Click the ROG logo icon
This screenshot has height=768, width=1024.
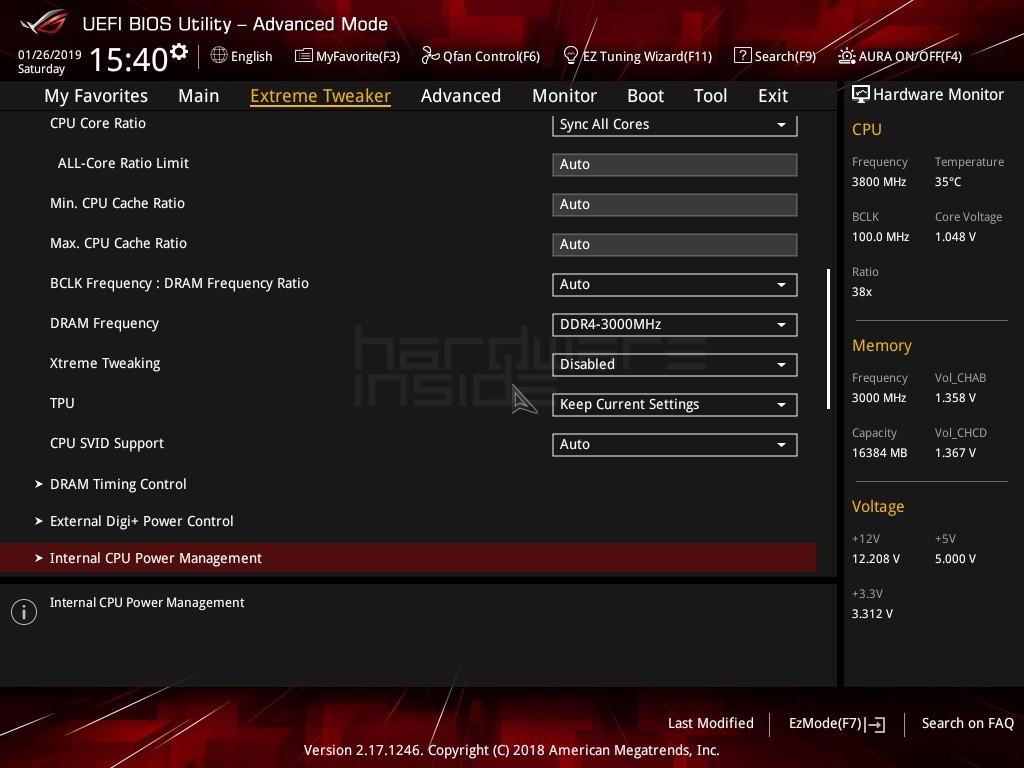[x=43, y=22]
